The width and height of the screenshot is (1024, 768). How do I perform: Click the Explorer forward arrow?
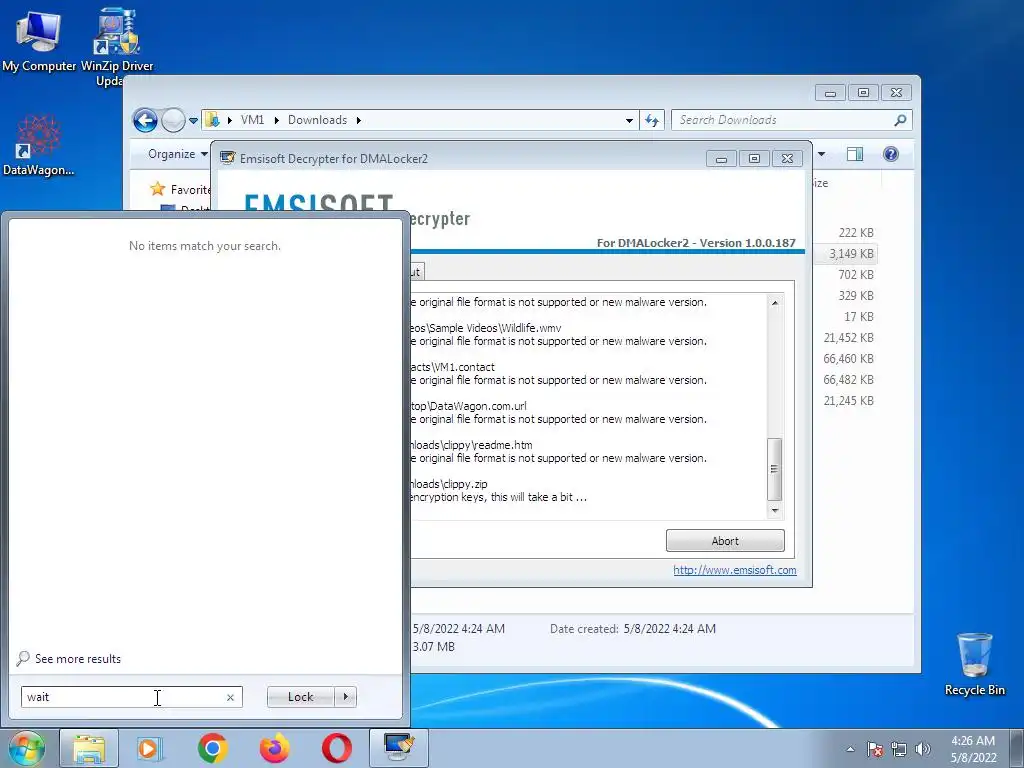173,120
